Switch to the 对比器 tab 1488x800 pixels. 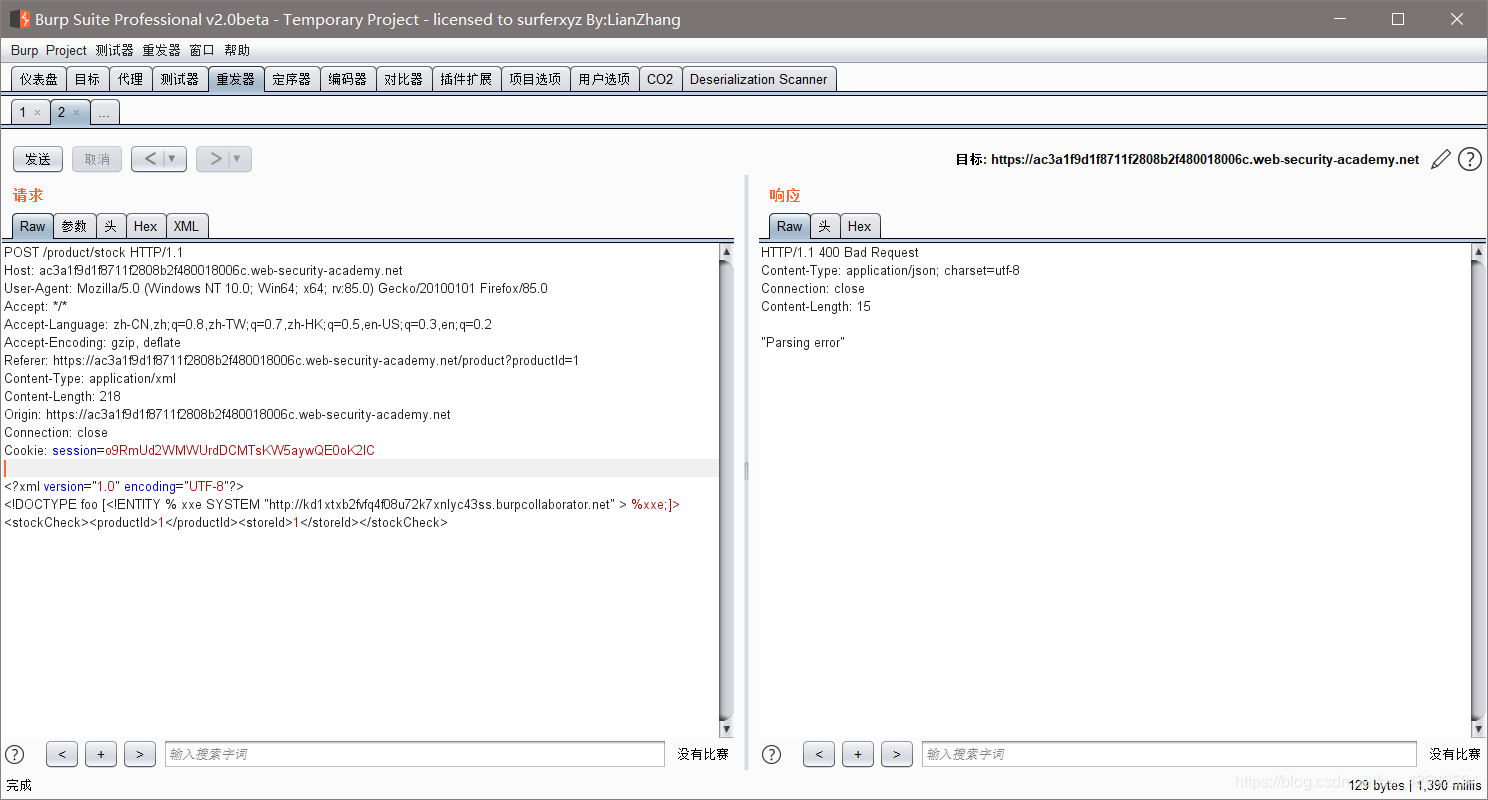click(x=404, y=79)
